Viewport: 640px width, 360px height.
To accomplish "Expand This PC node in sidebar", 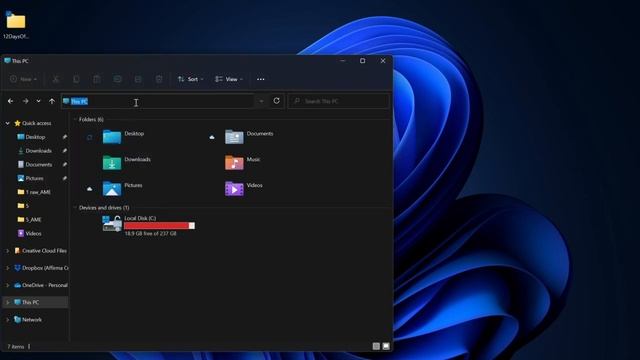I will (7, 302).
